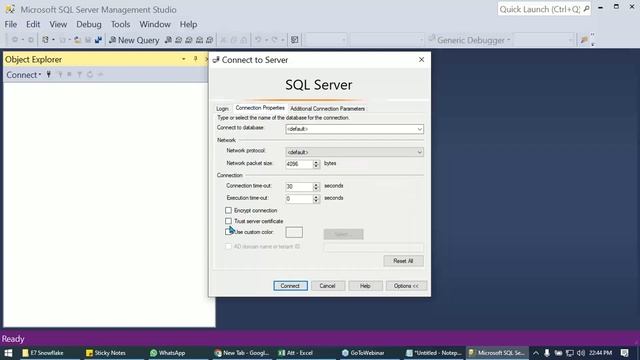This screenshot has height=360, width=640.
Task: Open the View menu
Action: click(58, 24)
